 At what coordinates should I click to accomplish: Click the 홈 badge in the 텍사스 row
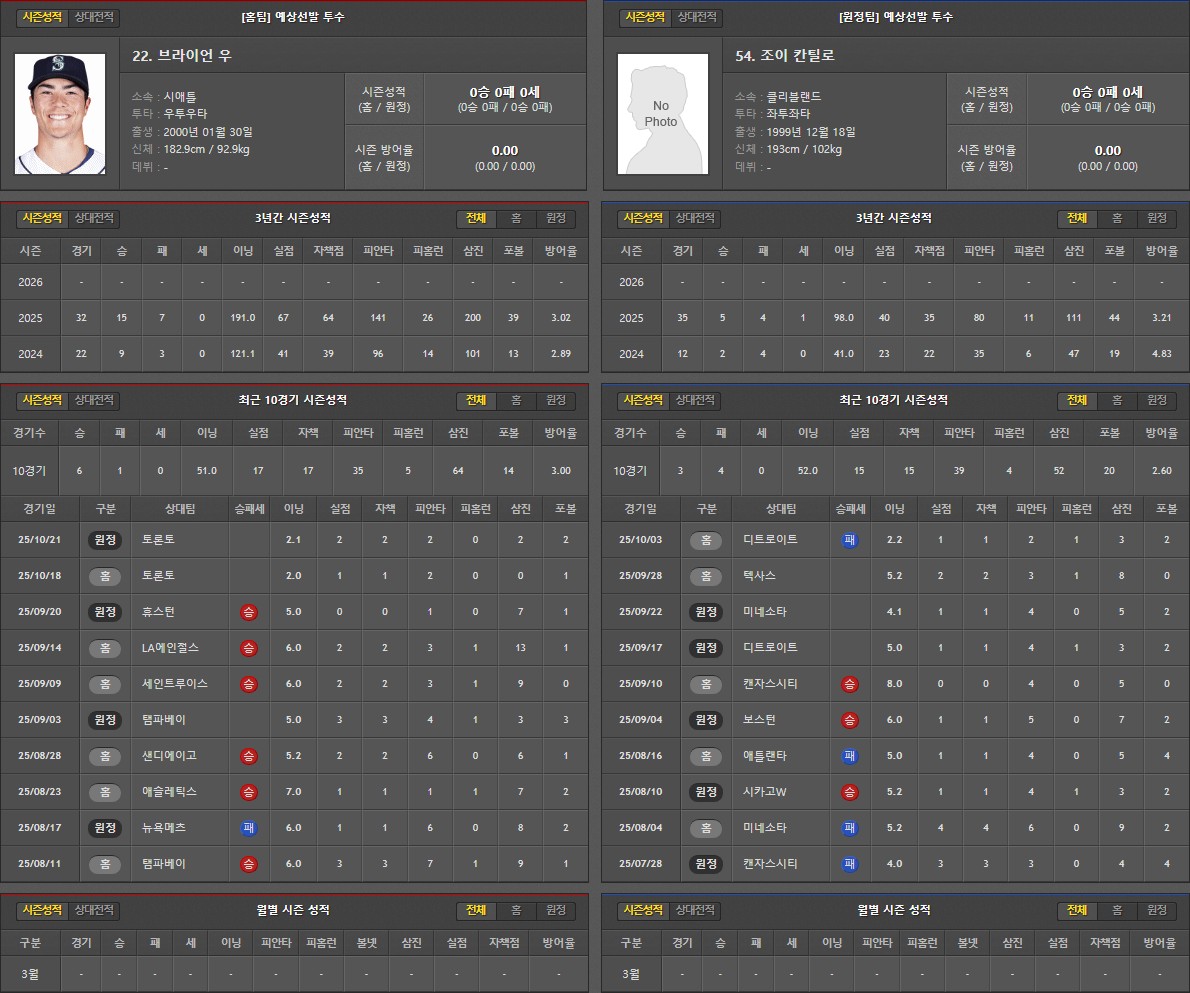pyautogui.click(x=706, y=576)
